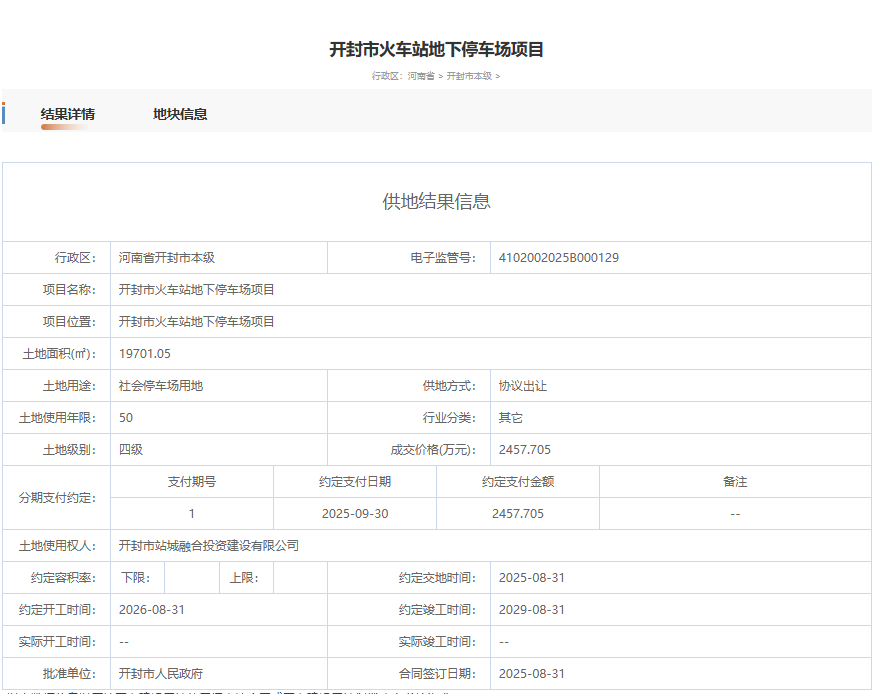This screenshot has height=694, width=873.
Task: Click the supply method value 协议出让
Action: (x=523, y=386)
